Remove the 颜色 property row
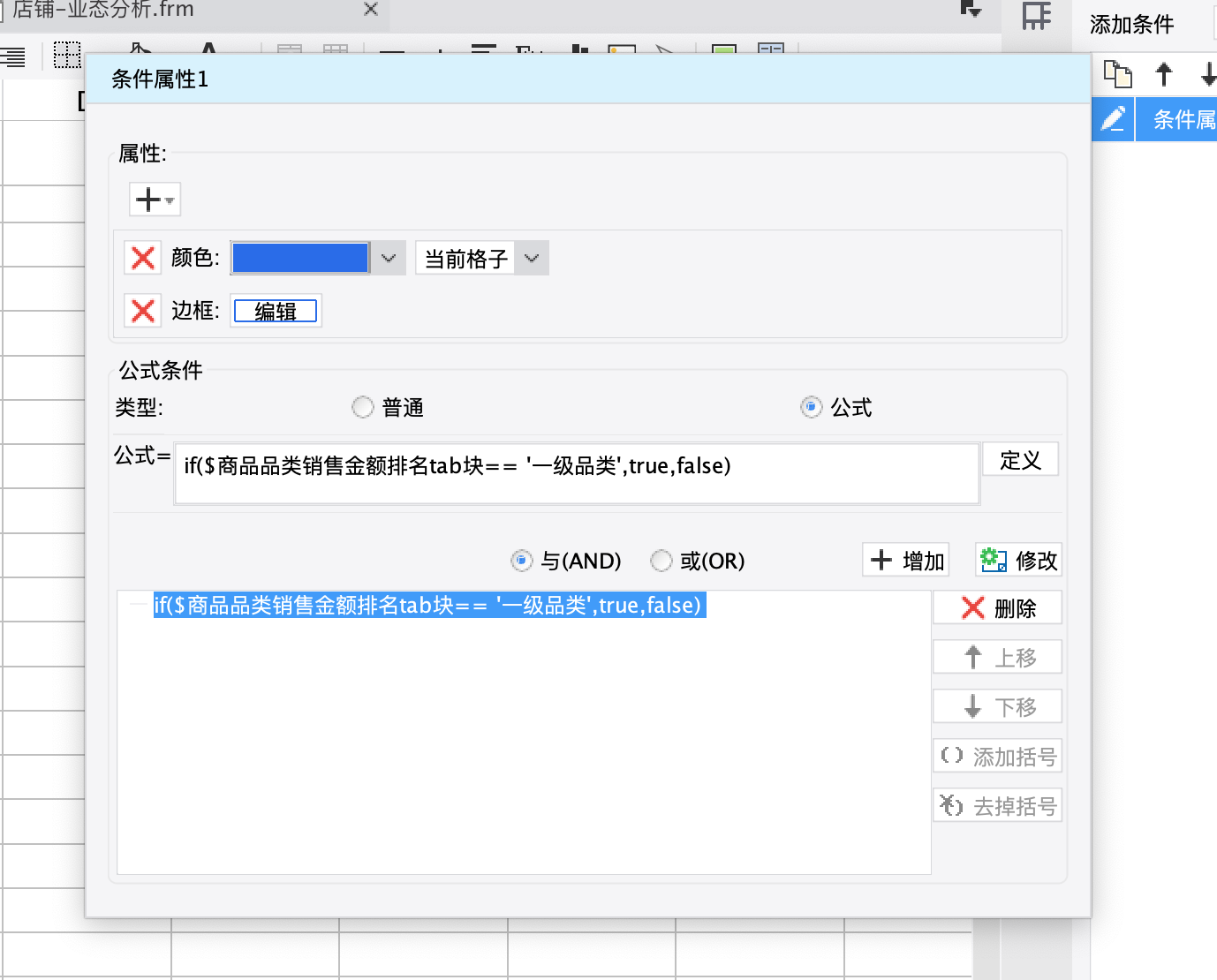Viewport: 1217px width, 980px height. [143, 258]
